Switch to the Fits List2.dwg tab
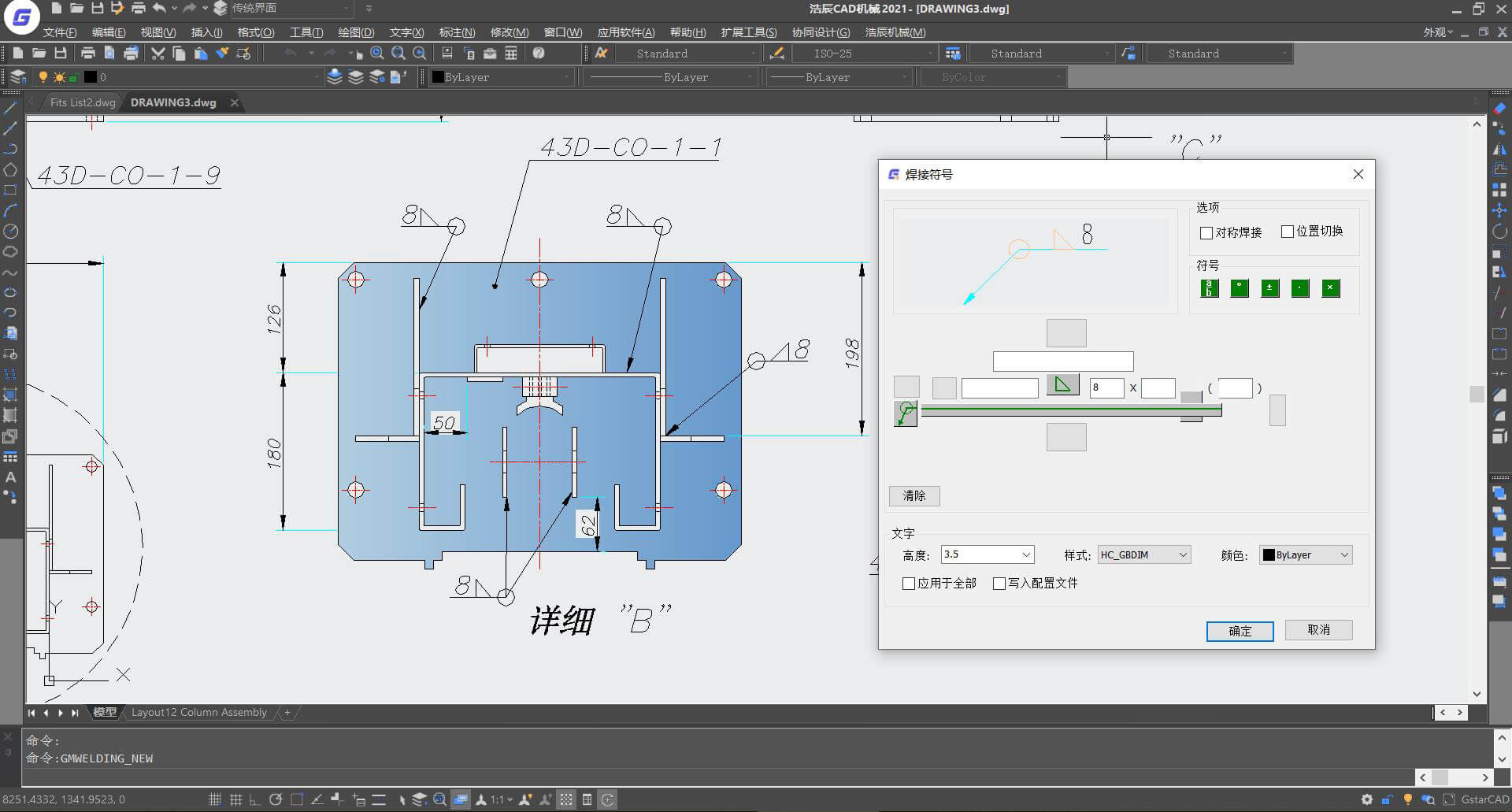 point(82,102)
